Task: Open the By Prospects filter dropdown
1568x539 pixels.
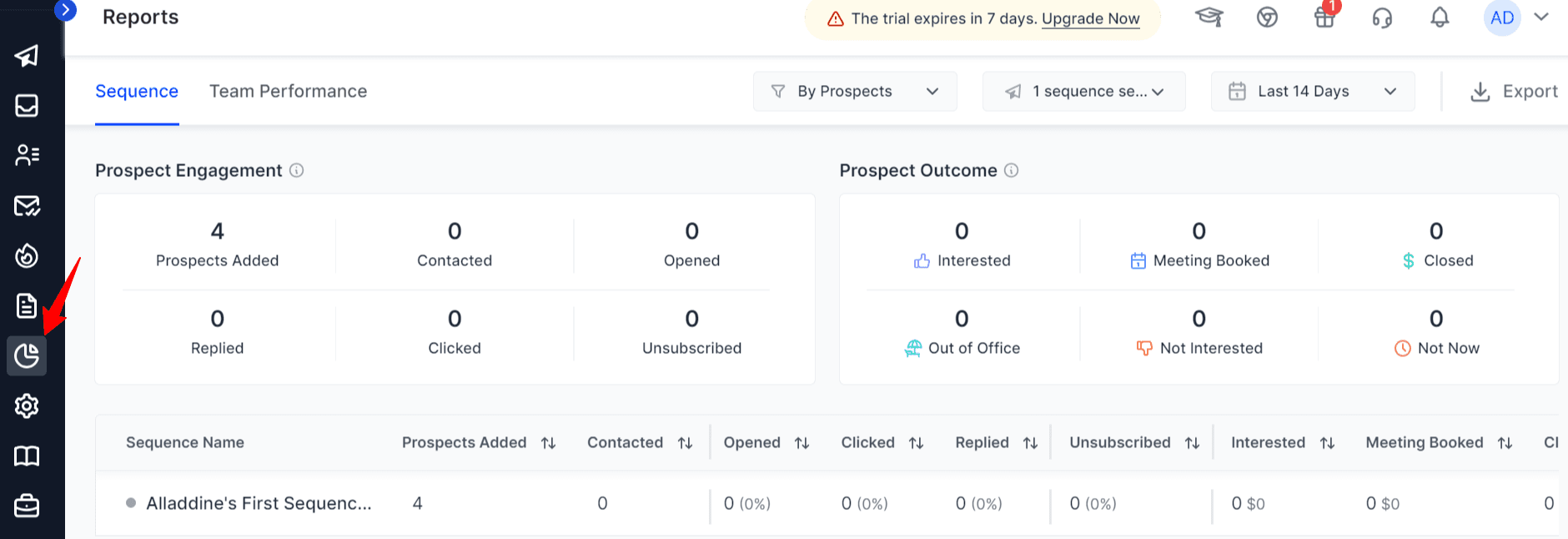Action: click(855, 91)
